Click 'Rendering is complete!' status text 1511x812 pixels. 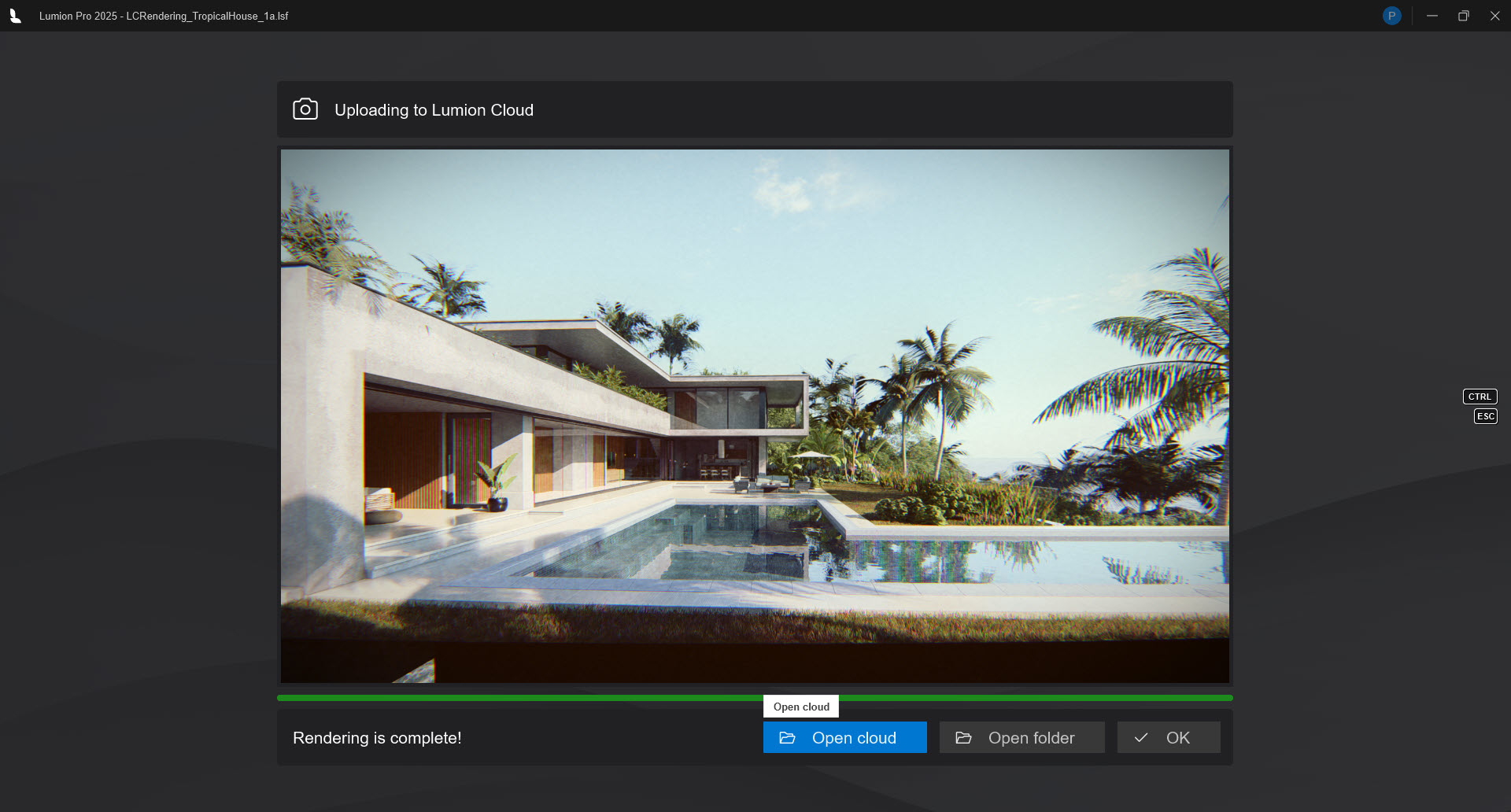(x=377, y=738)
